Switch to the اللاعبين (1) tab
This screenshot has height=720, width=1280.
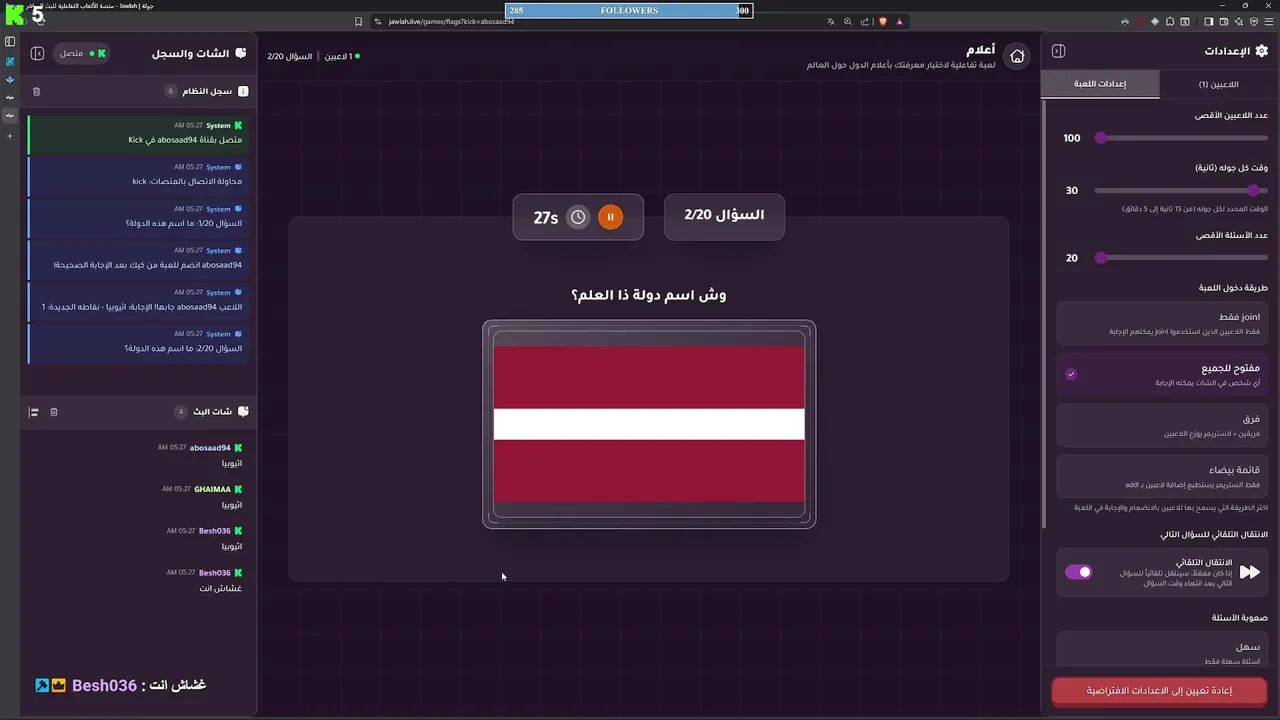click(x=1218, y=84)
